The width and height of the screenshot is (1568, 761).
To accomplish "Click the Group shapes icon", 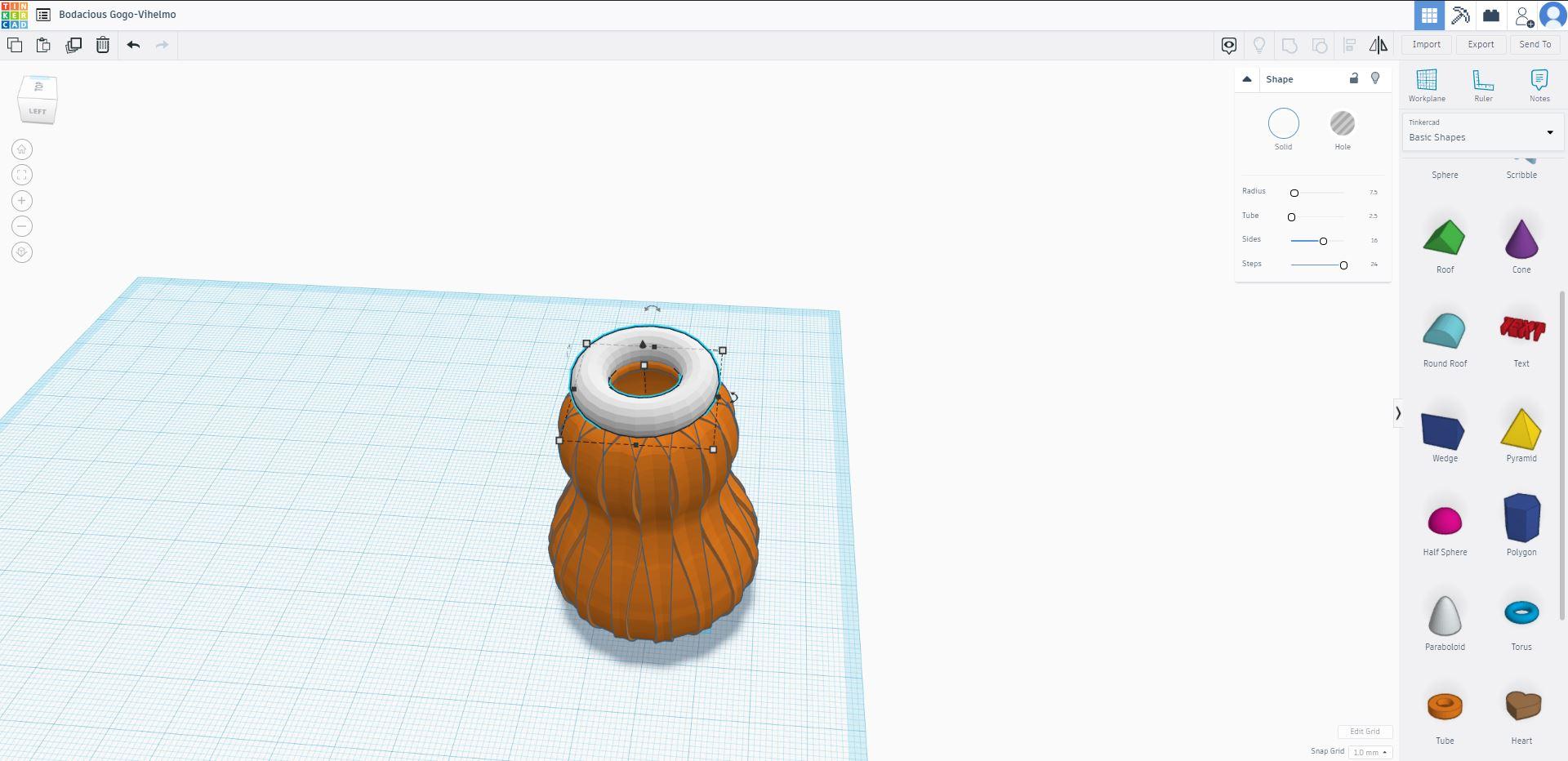I will (x=1290, y=46).
